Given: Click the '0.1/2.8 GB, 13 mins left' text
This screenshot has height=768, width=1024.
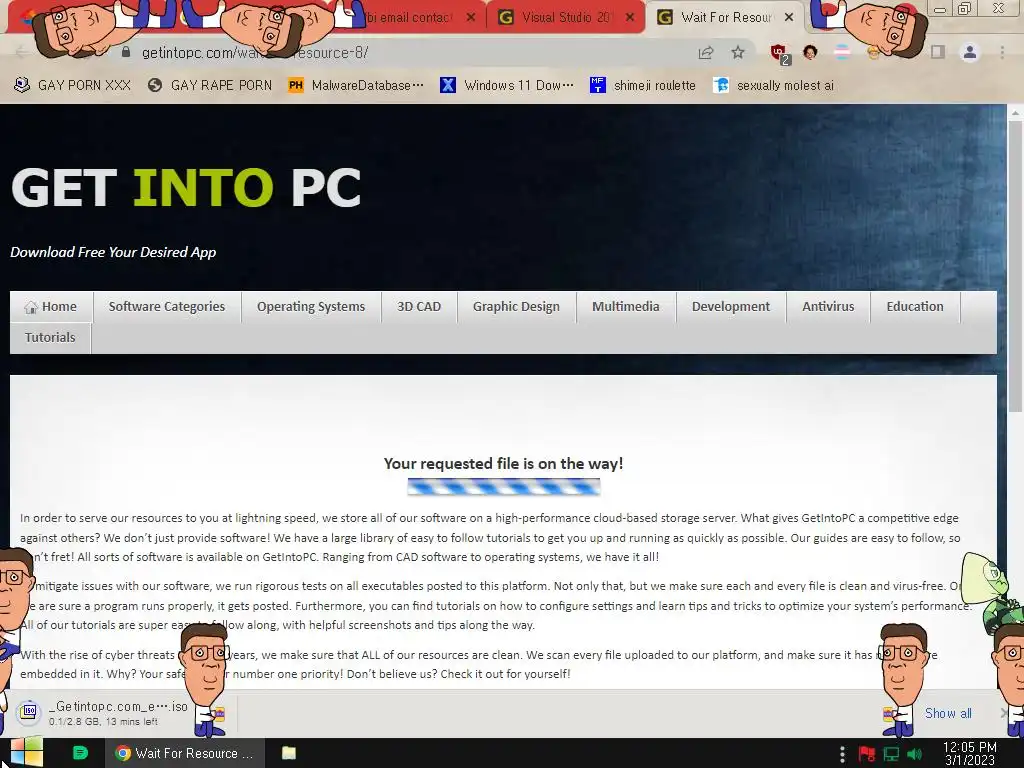Looking at the screenshot, I should tap(103, 722).
